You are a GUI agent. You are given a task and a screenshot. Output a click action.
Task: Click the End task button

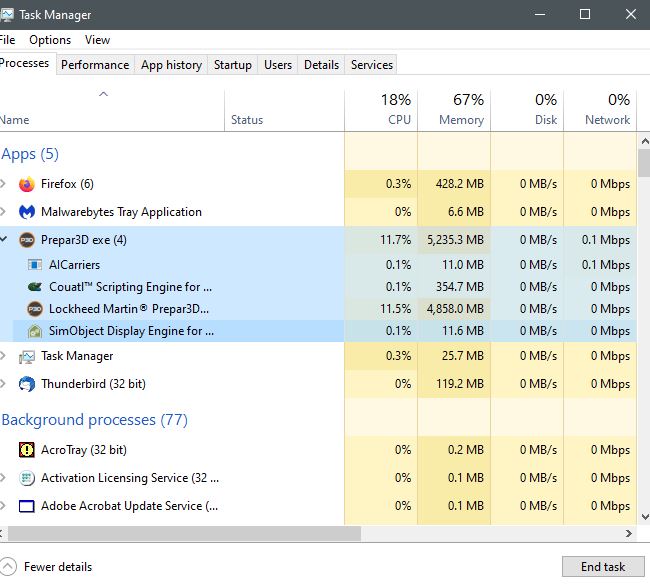coord(603,567)
